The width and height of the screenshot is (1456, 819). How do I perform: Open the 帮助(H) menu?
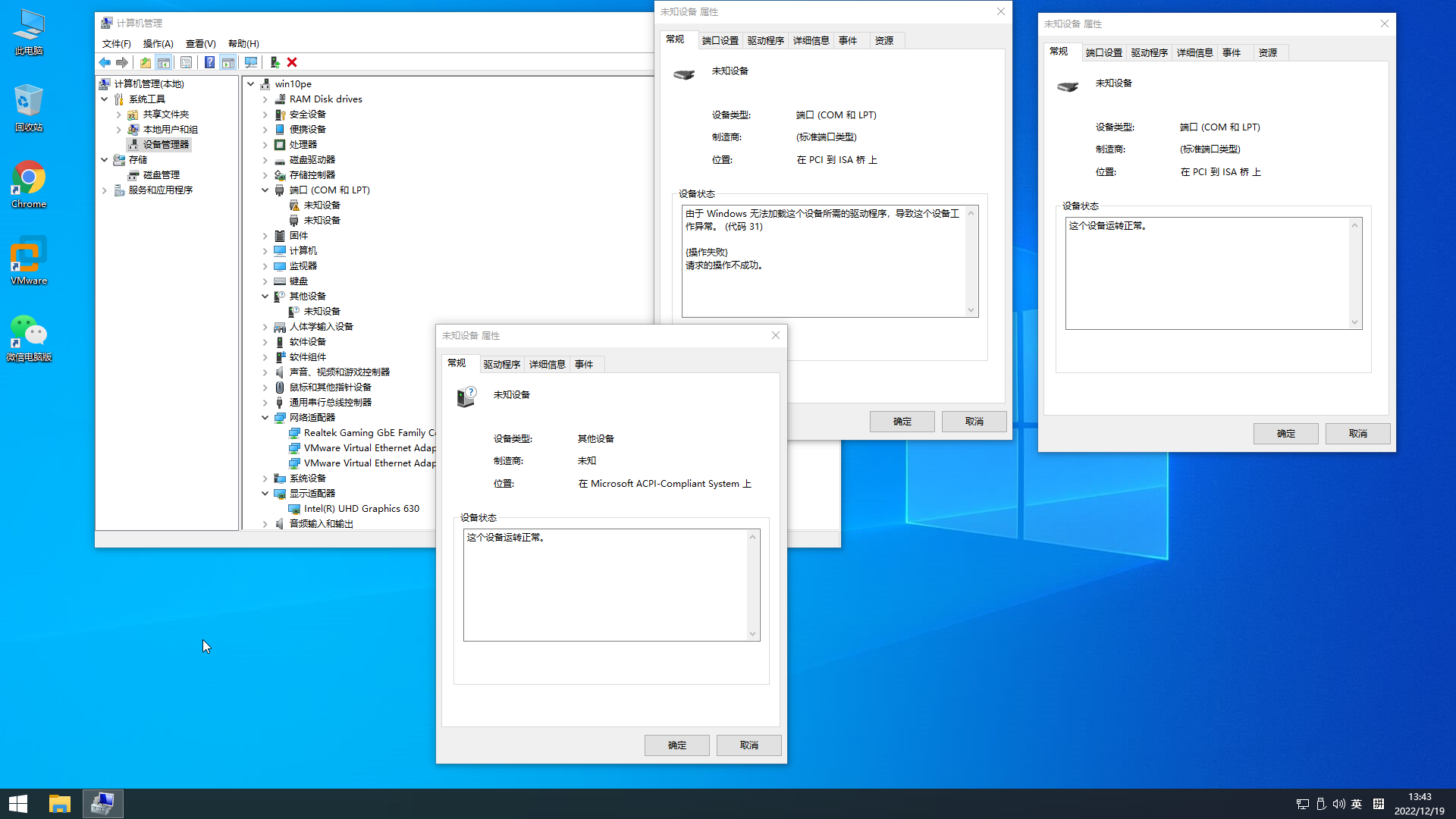tap(243, 44)
